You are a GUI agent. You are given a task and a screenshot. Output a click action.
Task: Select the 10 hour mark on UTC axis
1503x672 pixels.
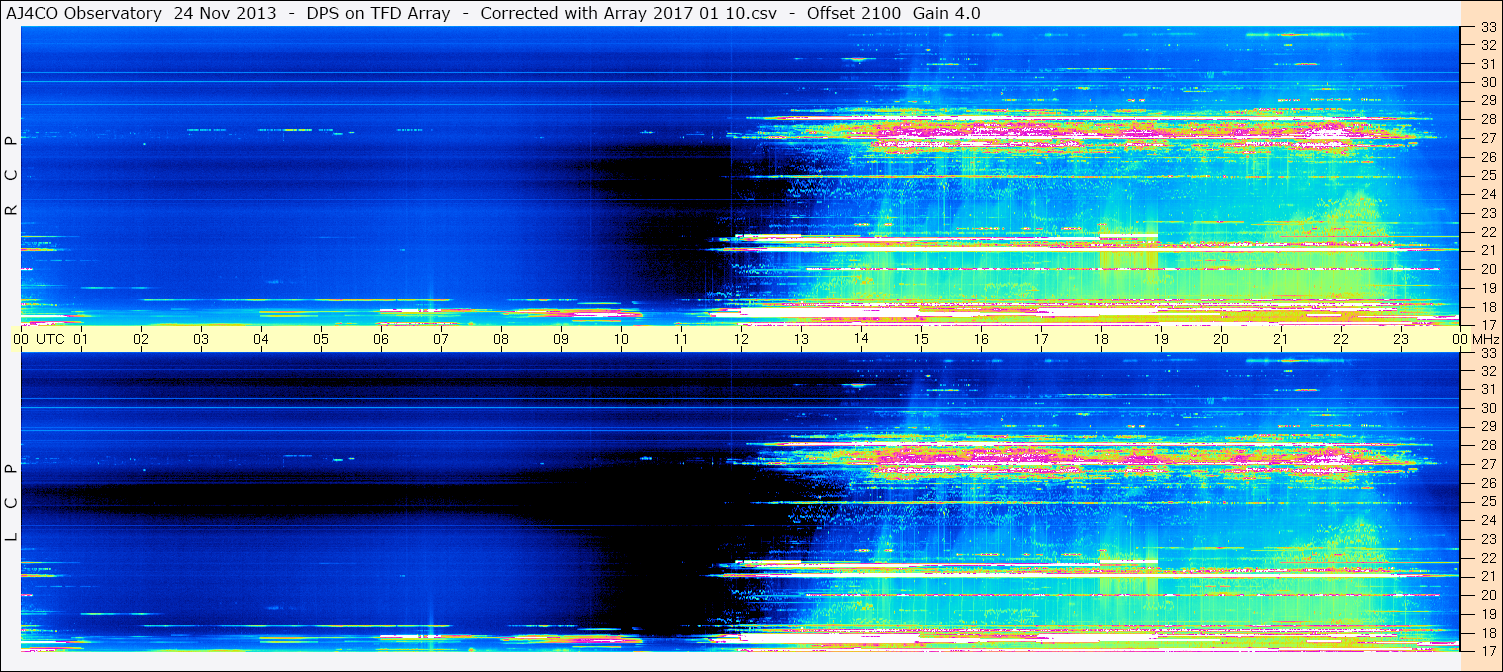621,339
